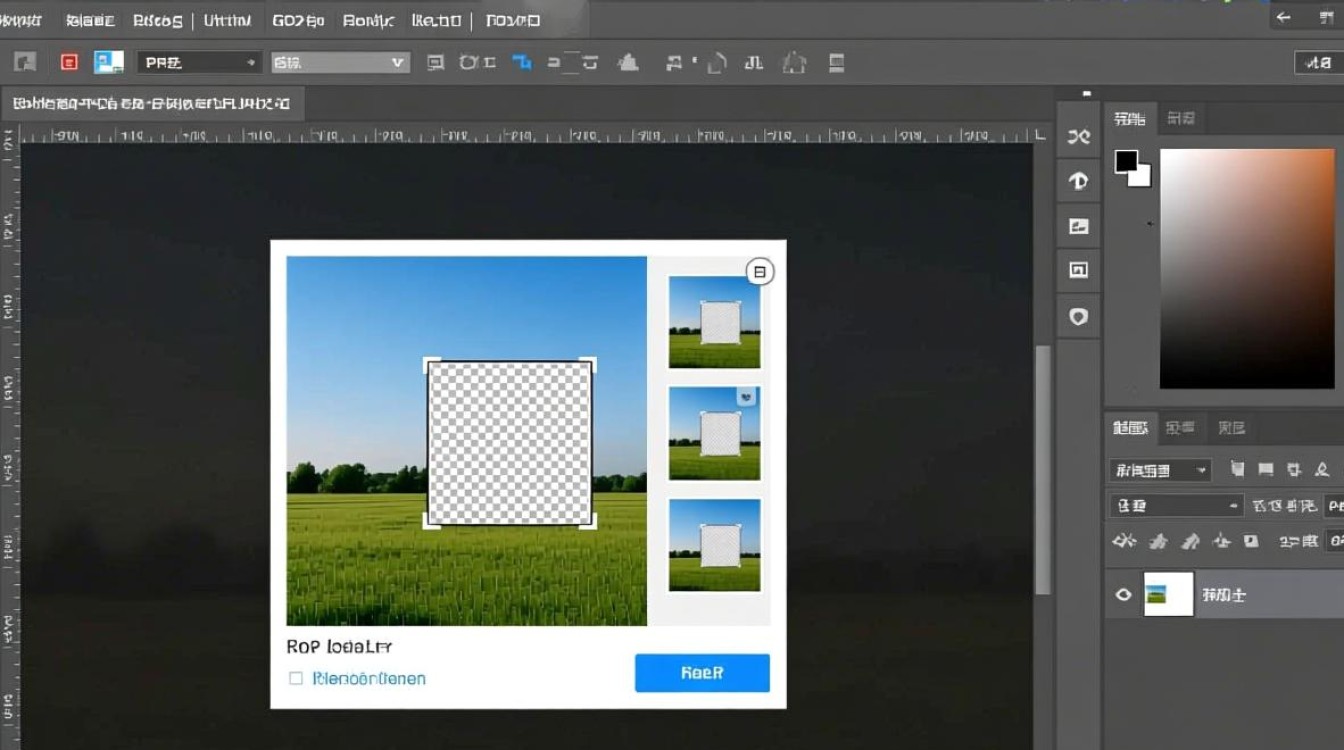
Task: Open the light gray dropdown in options bar
Action: [340, 62]
